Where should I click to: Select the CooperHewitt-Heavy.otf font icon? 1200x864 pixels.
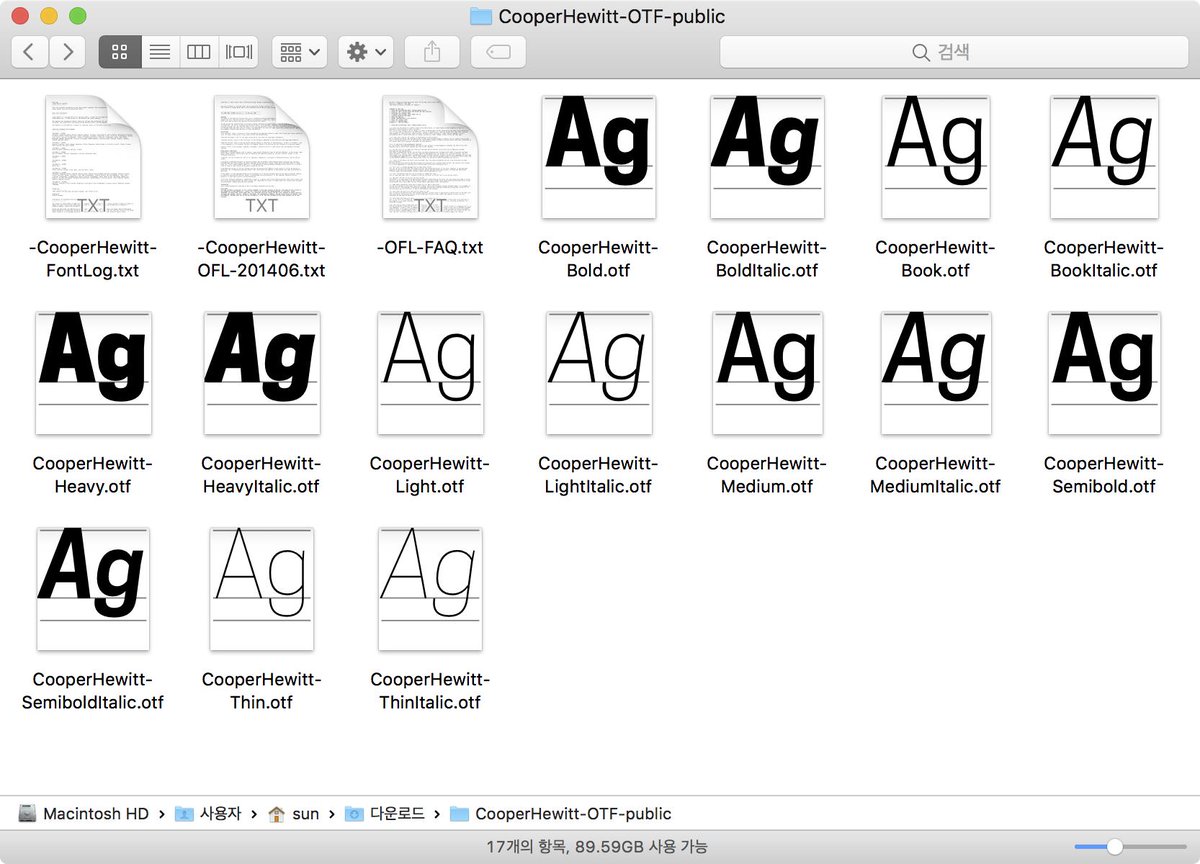tap(93, 373)
